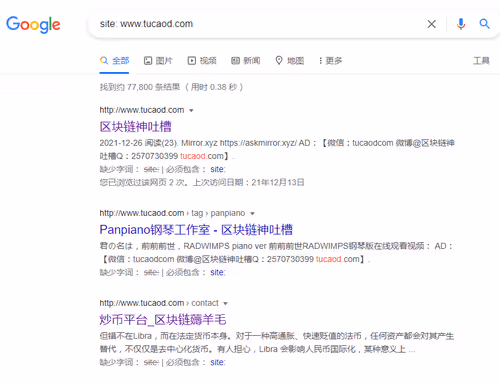
Task: Open the 更多 (More) menu
Action: pyautogui.click(x=330, y=61)
